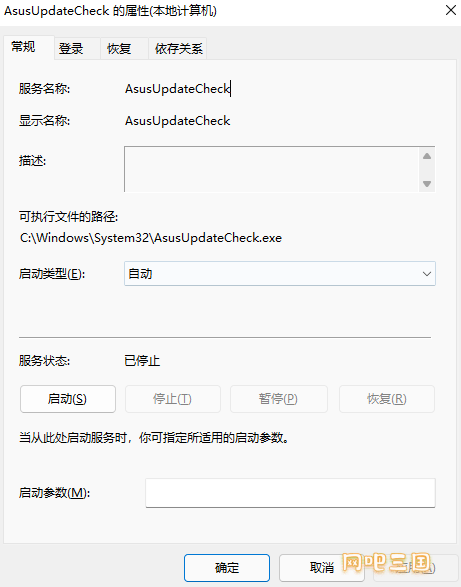461x587 pixels.
Task: Expand the 启动类型 dropdown arrow
Action: click(x=427, y=274)
